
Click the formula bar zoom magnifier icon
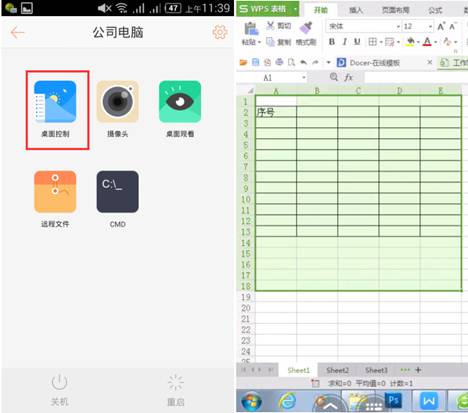point(333,77)
